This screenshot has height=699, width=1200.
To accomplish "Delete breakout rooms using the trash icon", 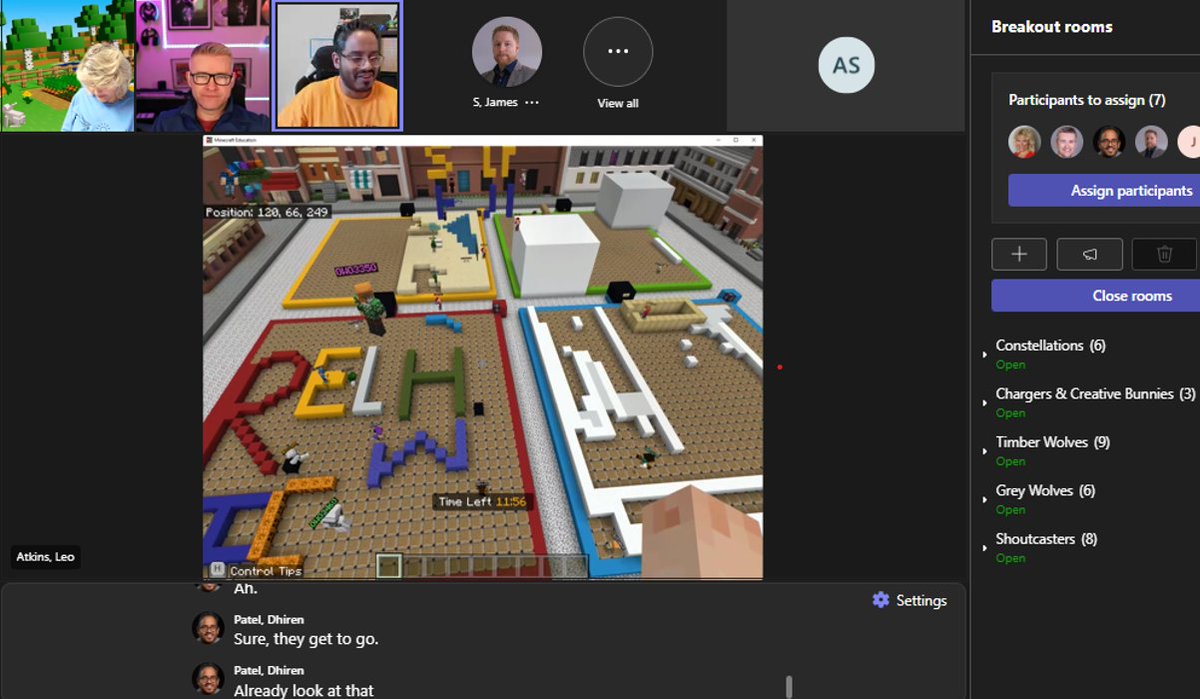I will pos(1163,254).
